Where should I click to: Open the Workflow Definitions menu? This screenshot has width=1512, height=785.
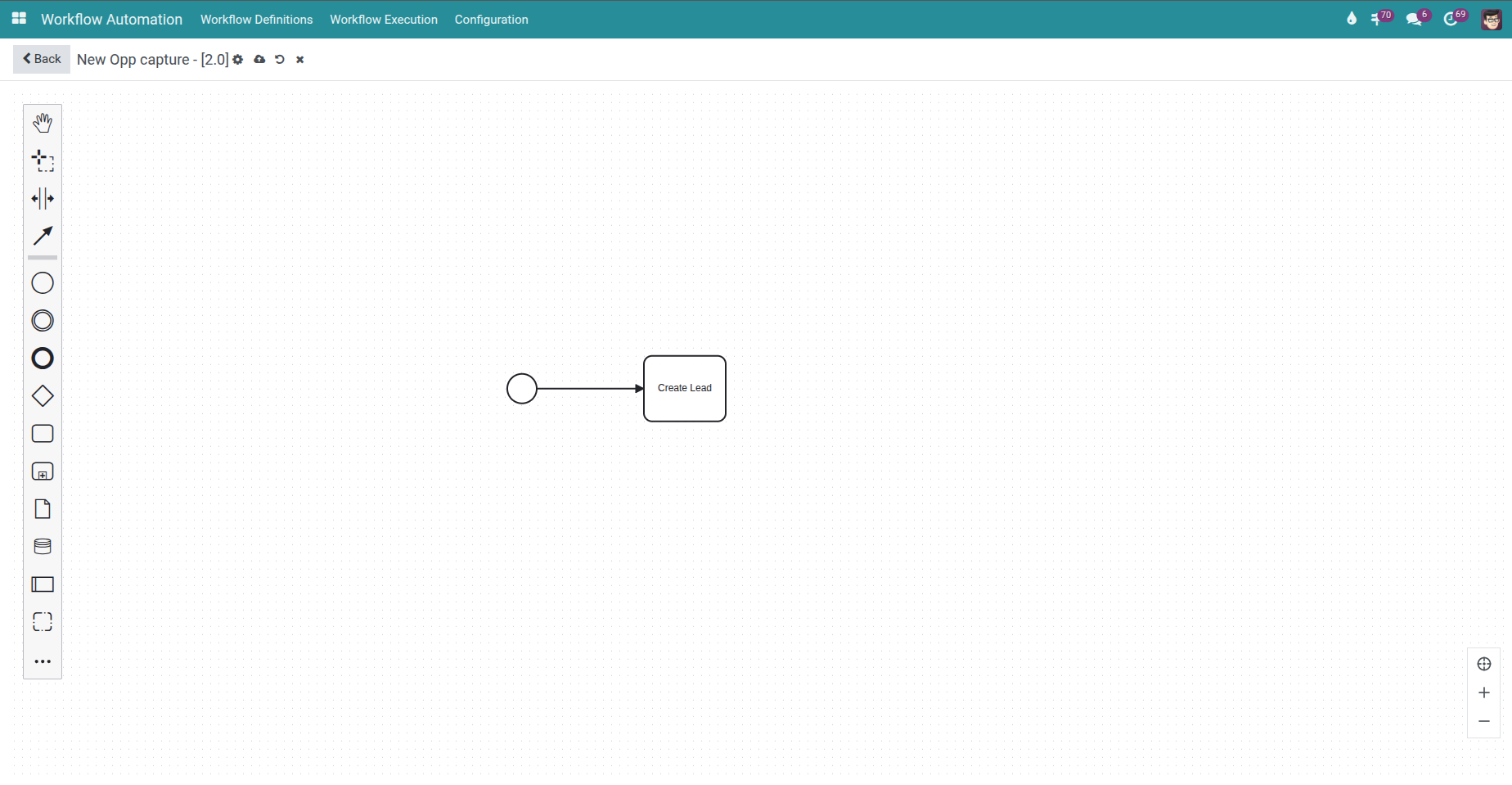tap(256, 19)
